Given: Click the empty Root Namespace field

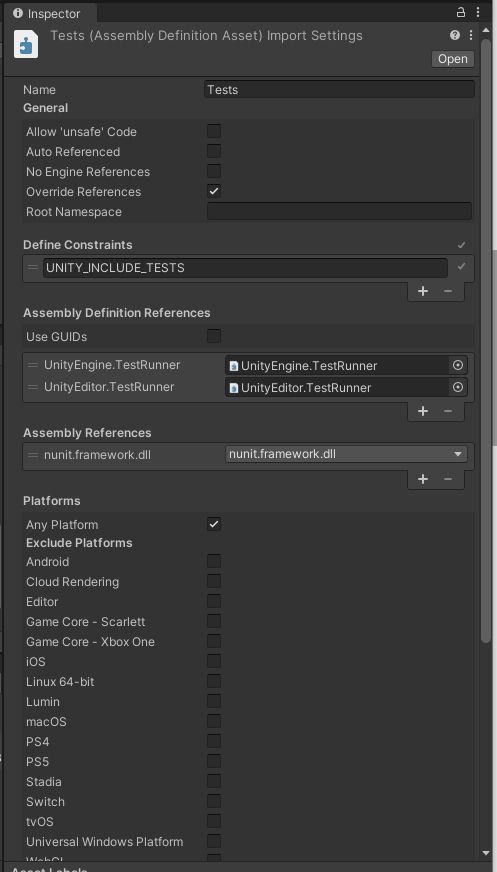Looking at the screenshot, I should [339, 211].
